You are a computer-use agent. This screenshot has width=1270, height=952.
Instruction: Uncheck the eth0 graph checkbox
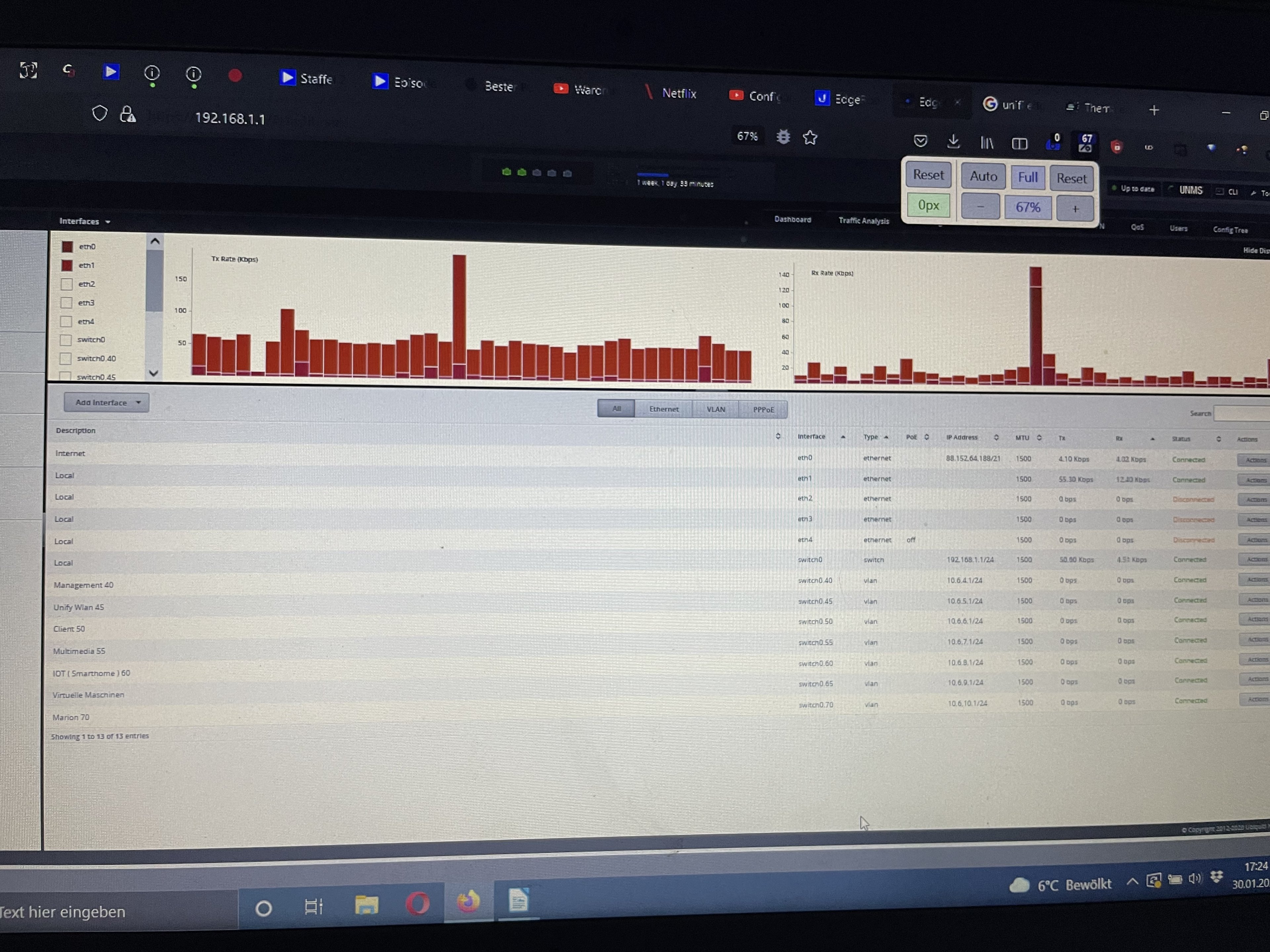click(x=67, y=246)
